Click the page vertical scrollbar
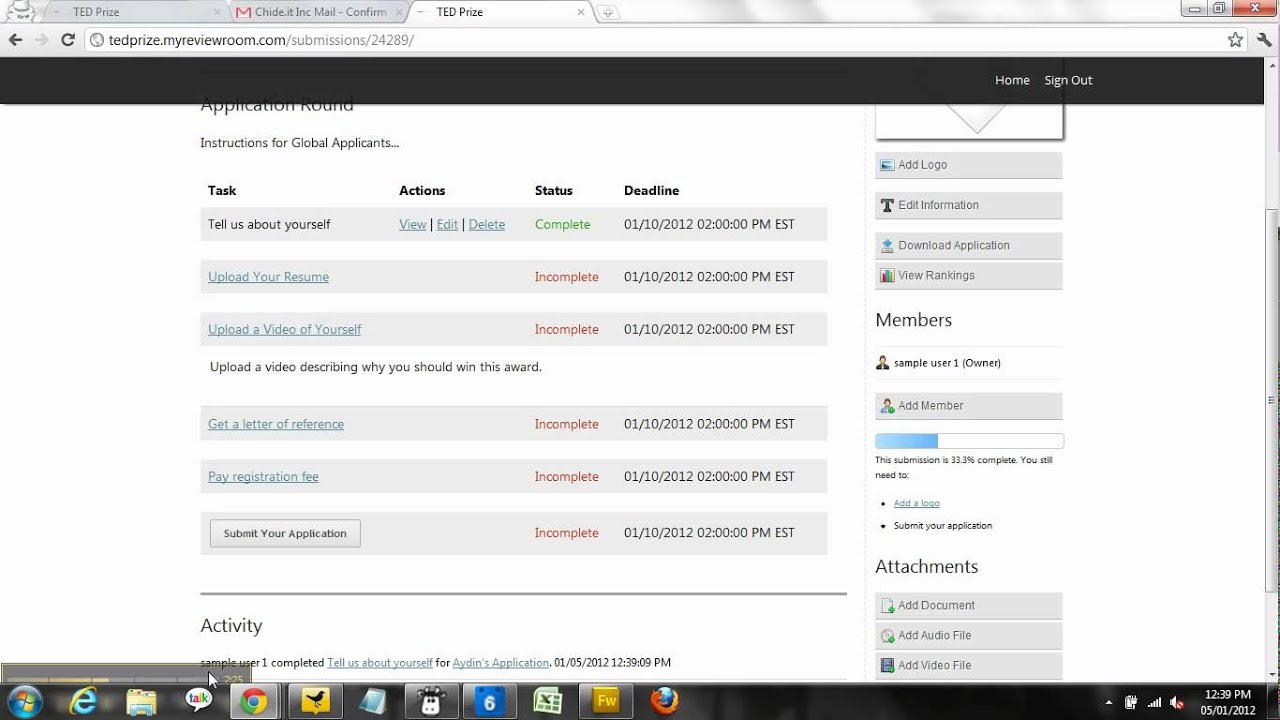 pyautogui.click(x=1272, y=400)
